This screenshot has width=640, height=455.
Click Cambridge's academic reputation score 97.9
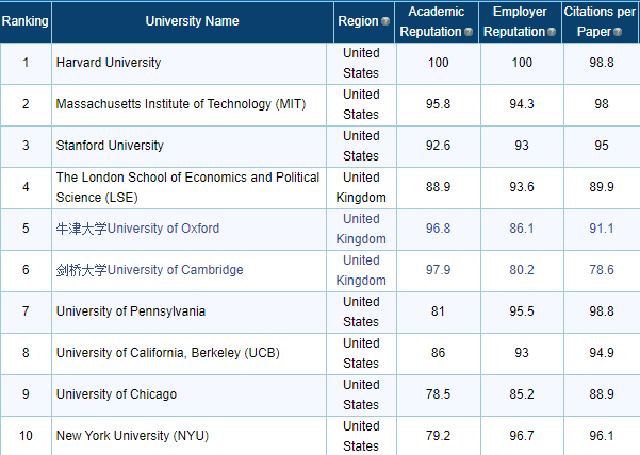(438, 270)
